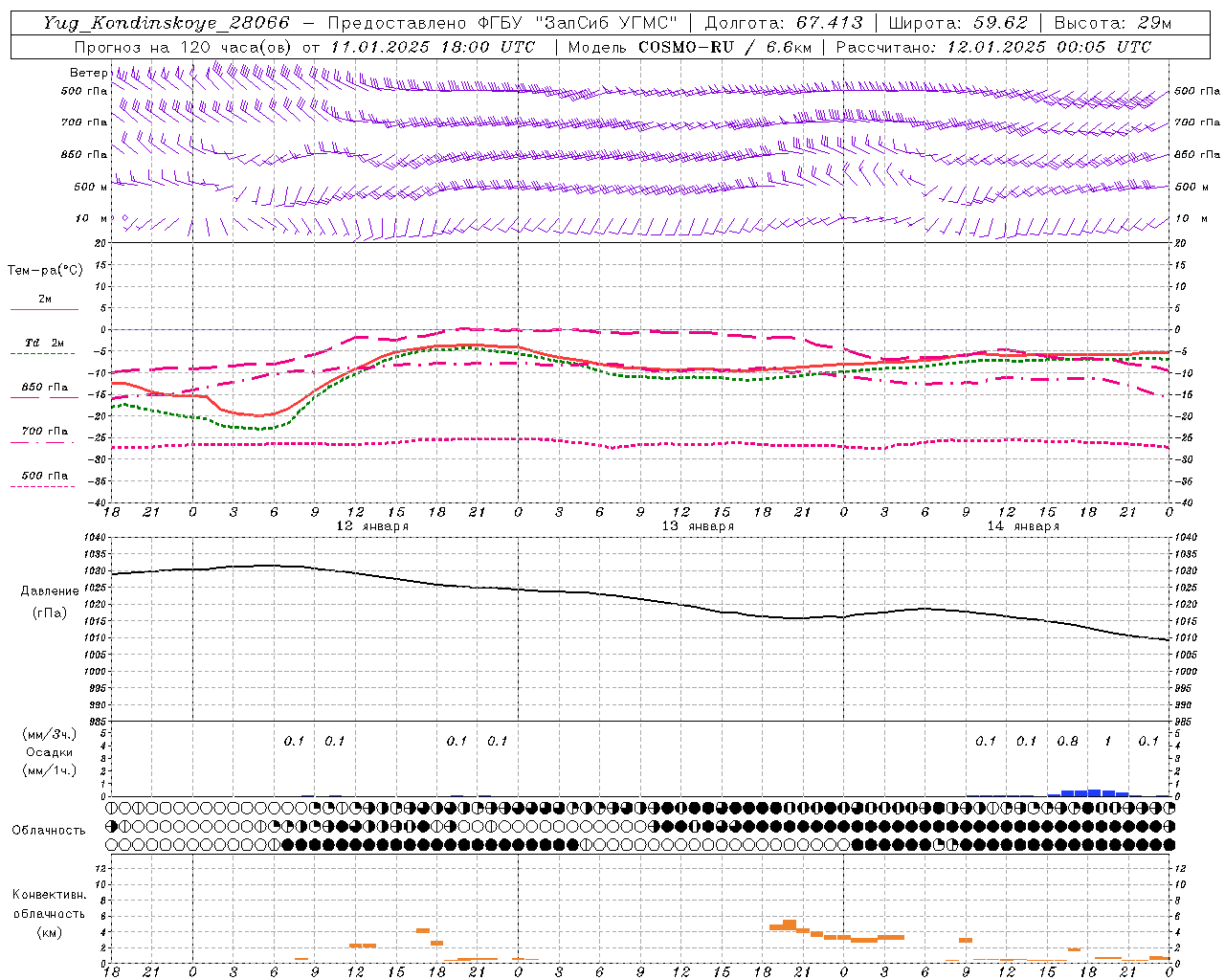This screenshot has height=980, width=1225.
Task: Click the '(мм/1ч.)' precipitation unit label
Action: (50, 770)
